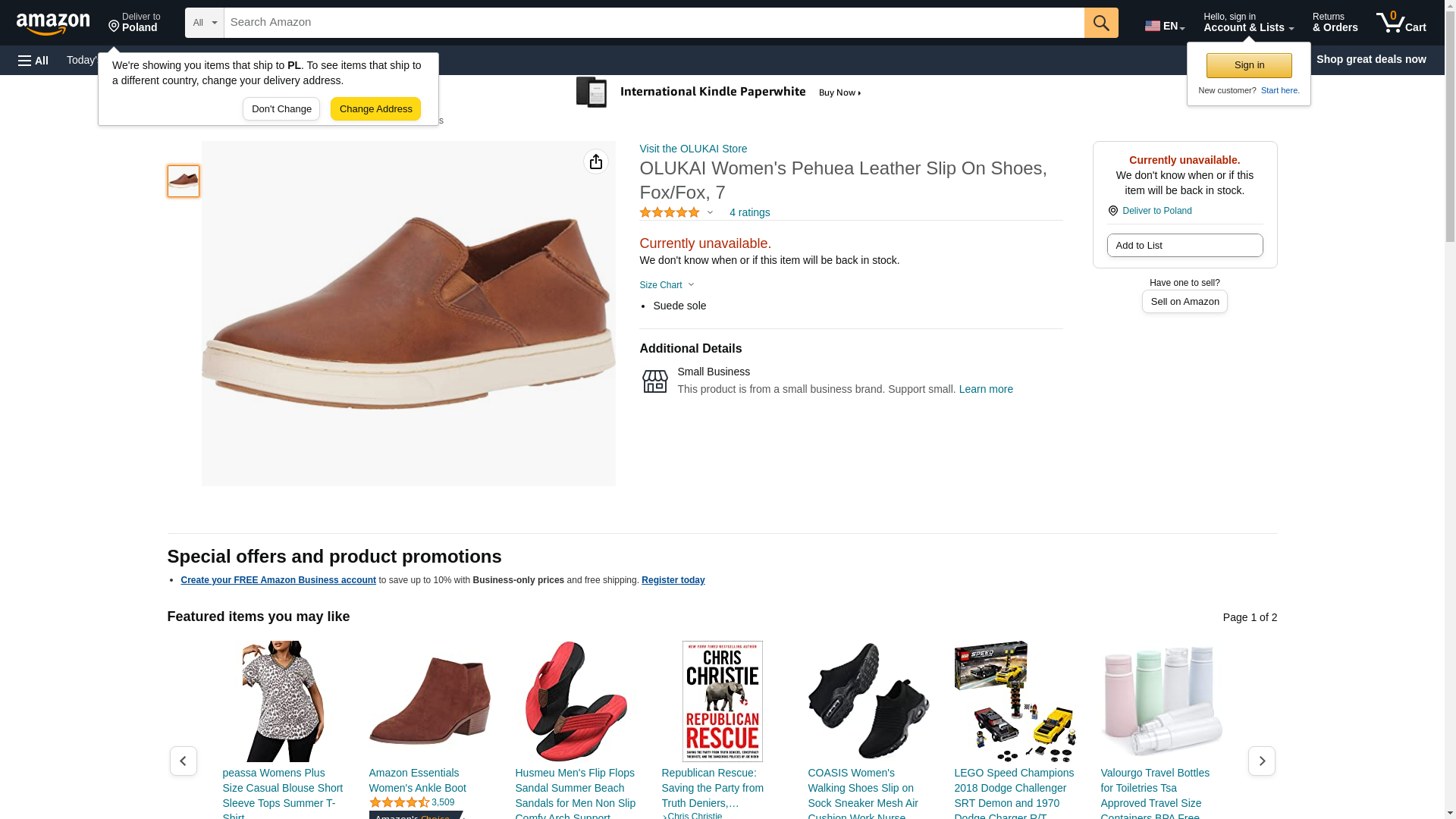Click the Change Address button
This screenshot has height=819, width=1456.
pyautogui.click(x=375, y=108)
